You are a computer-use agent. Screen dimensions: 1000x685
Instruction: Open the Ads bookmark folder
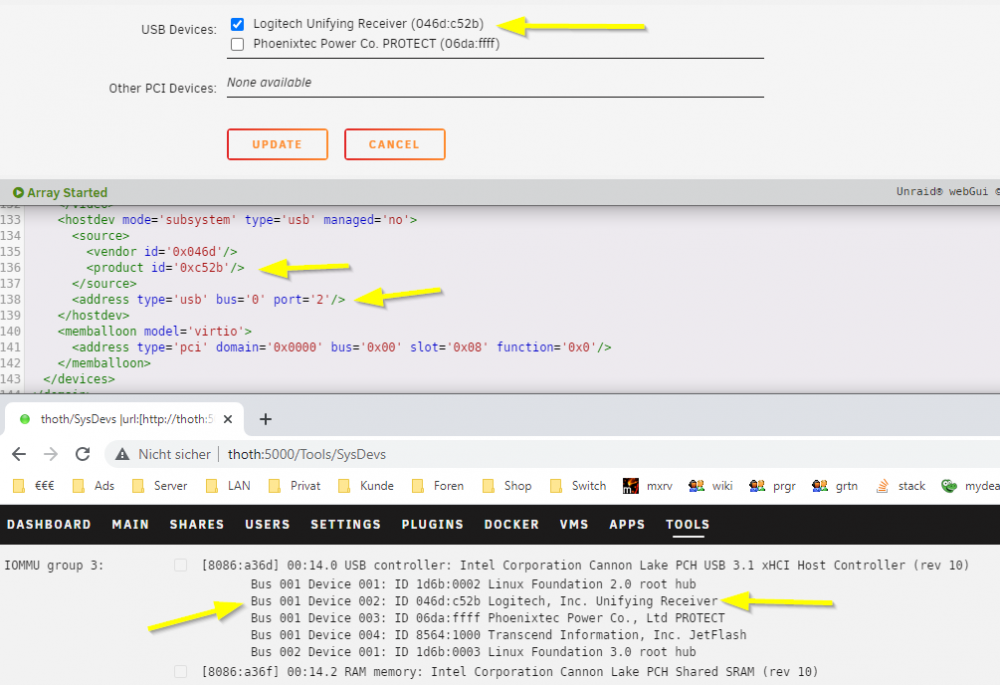point(93,486)
